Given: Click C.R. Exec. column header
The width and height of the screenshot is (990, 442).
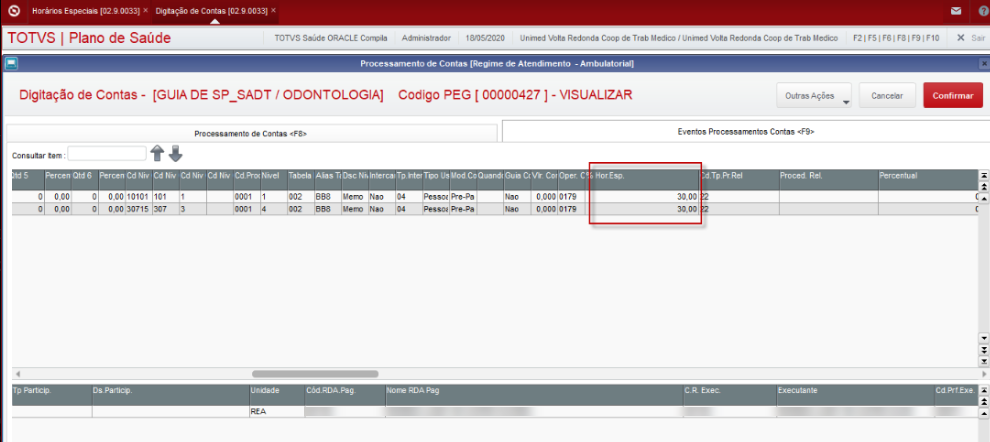Looking at the screenshot, I should (x=730, y=395).
